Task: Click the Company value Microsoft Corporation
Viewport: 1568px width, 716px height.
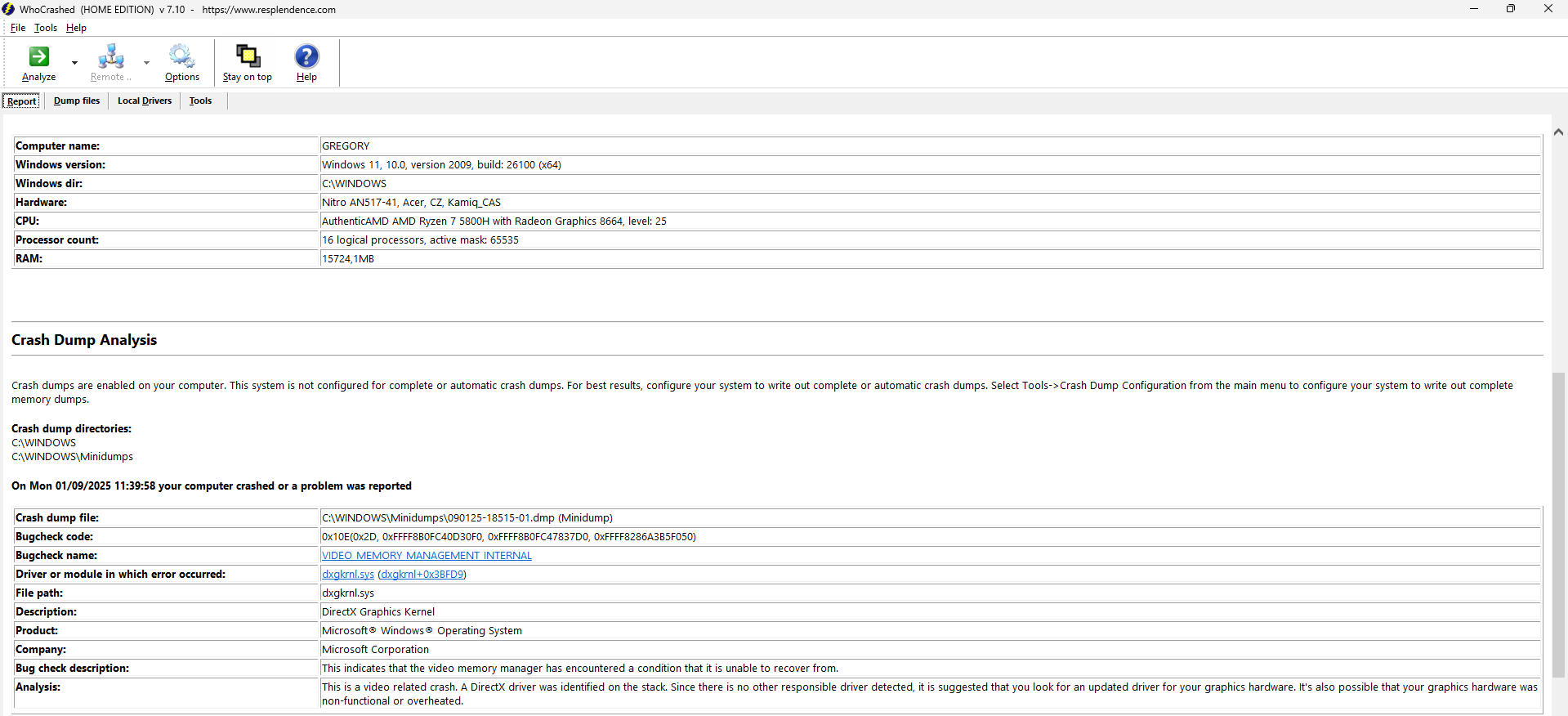Action: (375, 650)
